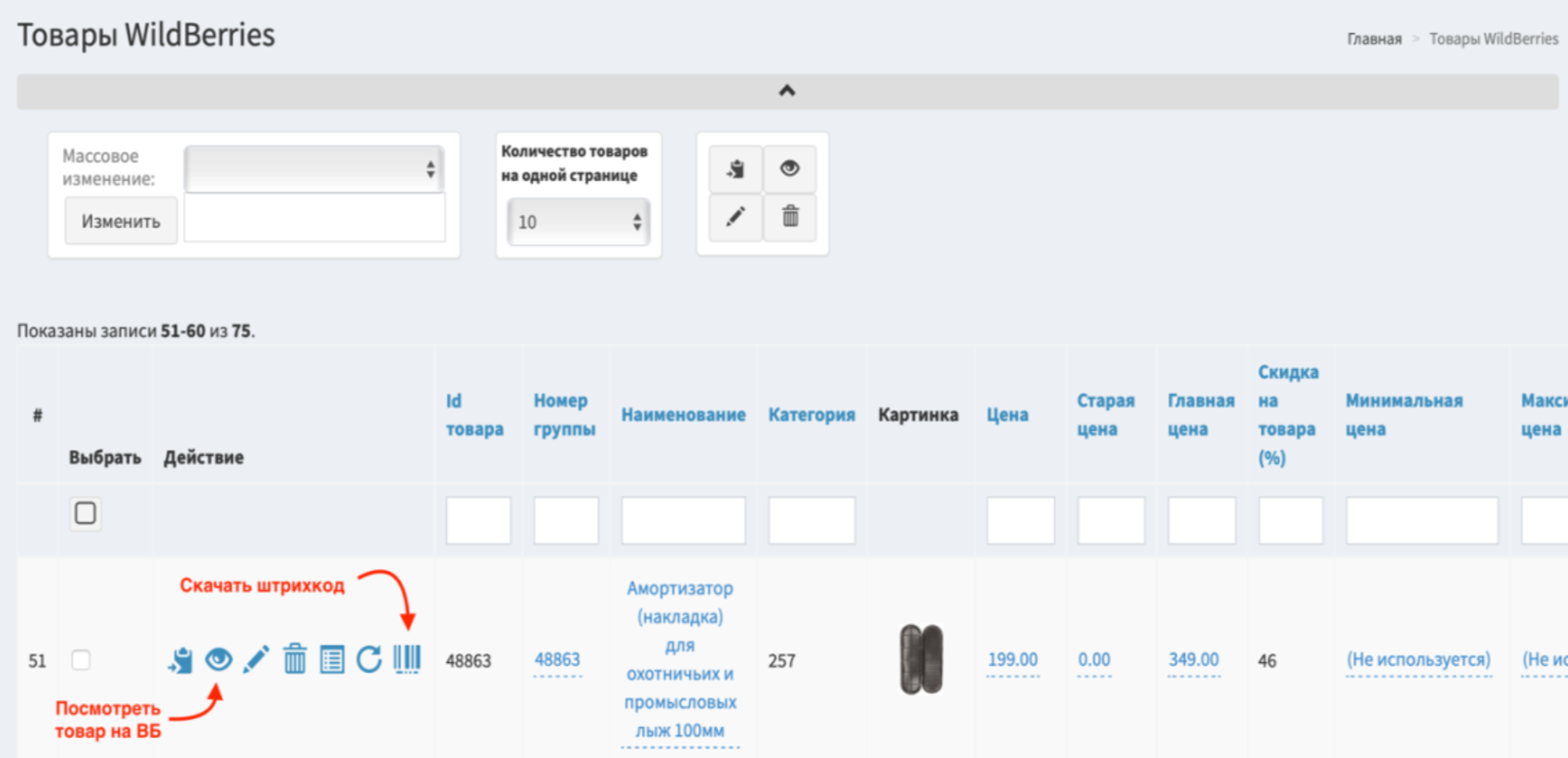Viewport: 1568px width, 758px height.
Task: Sort by Цена column header
Action: [x=1007, y=415]
